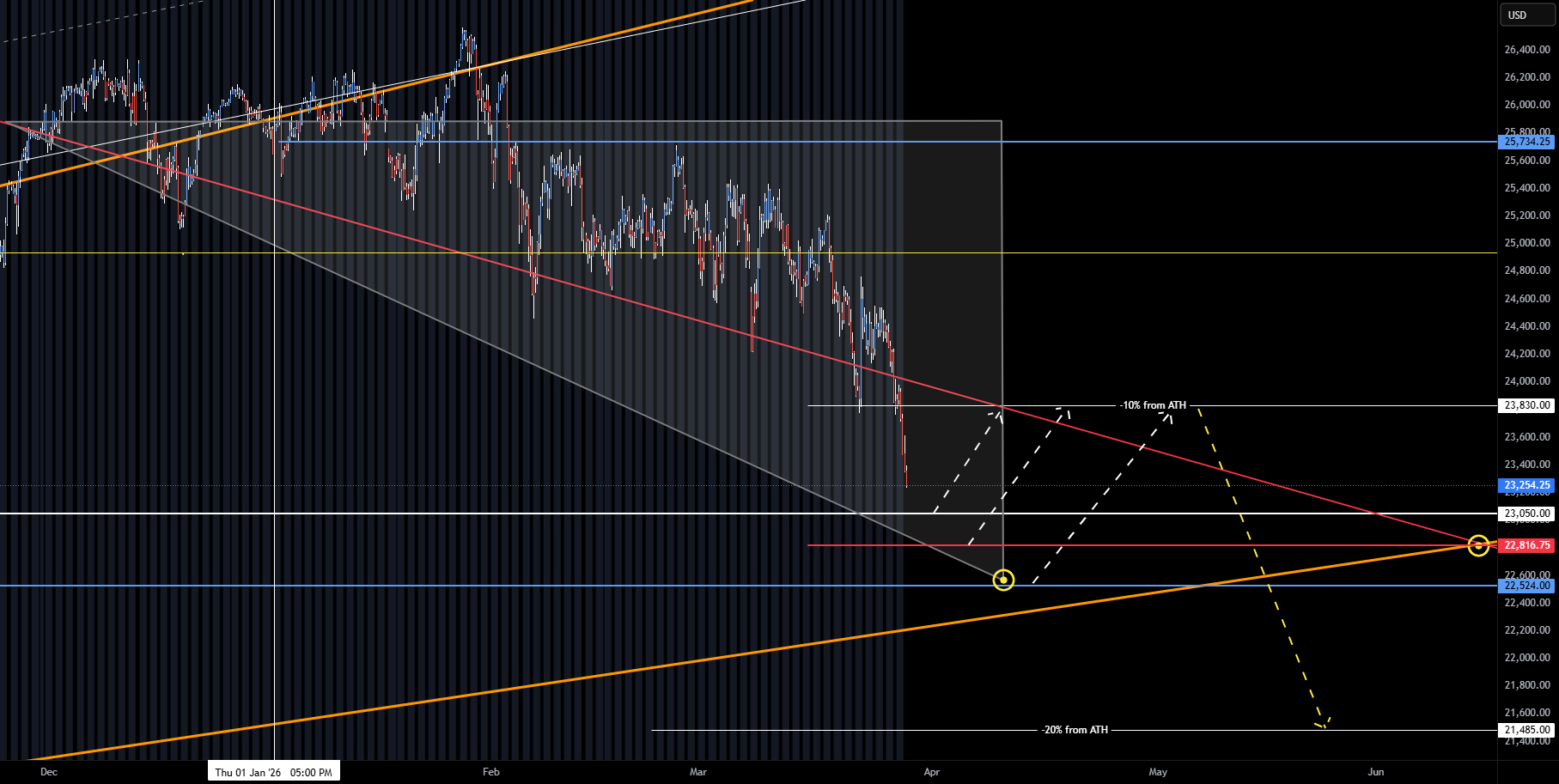Select the yellow circle marker beside the 22,816.75 label
Viewport: 1559px width, 784px height.
[1477, 545]
